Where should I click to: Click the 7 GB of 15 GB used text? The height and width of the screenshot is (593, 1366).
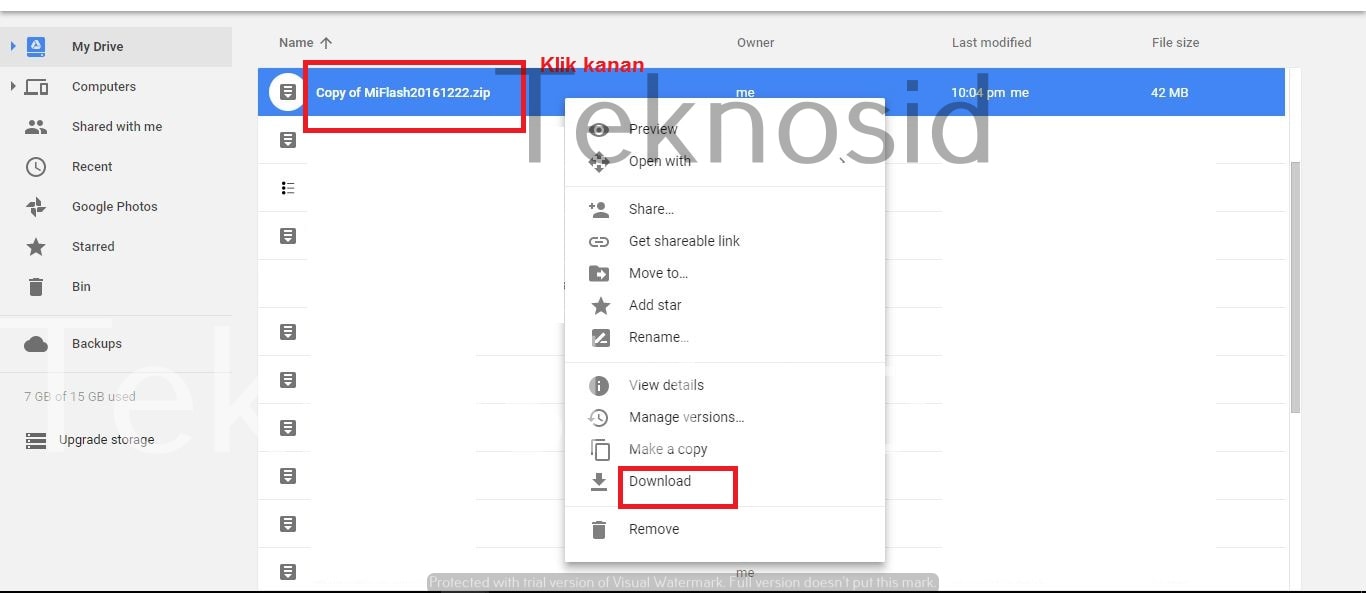point(80,397)
